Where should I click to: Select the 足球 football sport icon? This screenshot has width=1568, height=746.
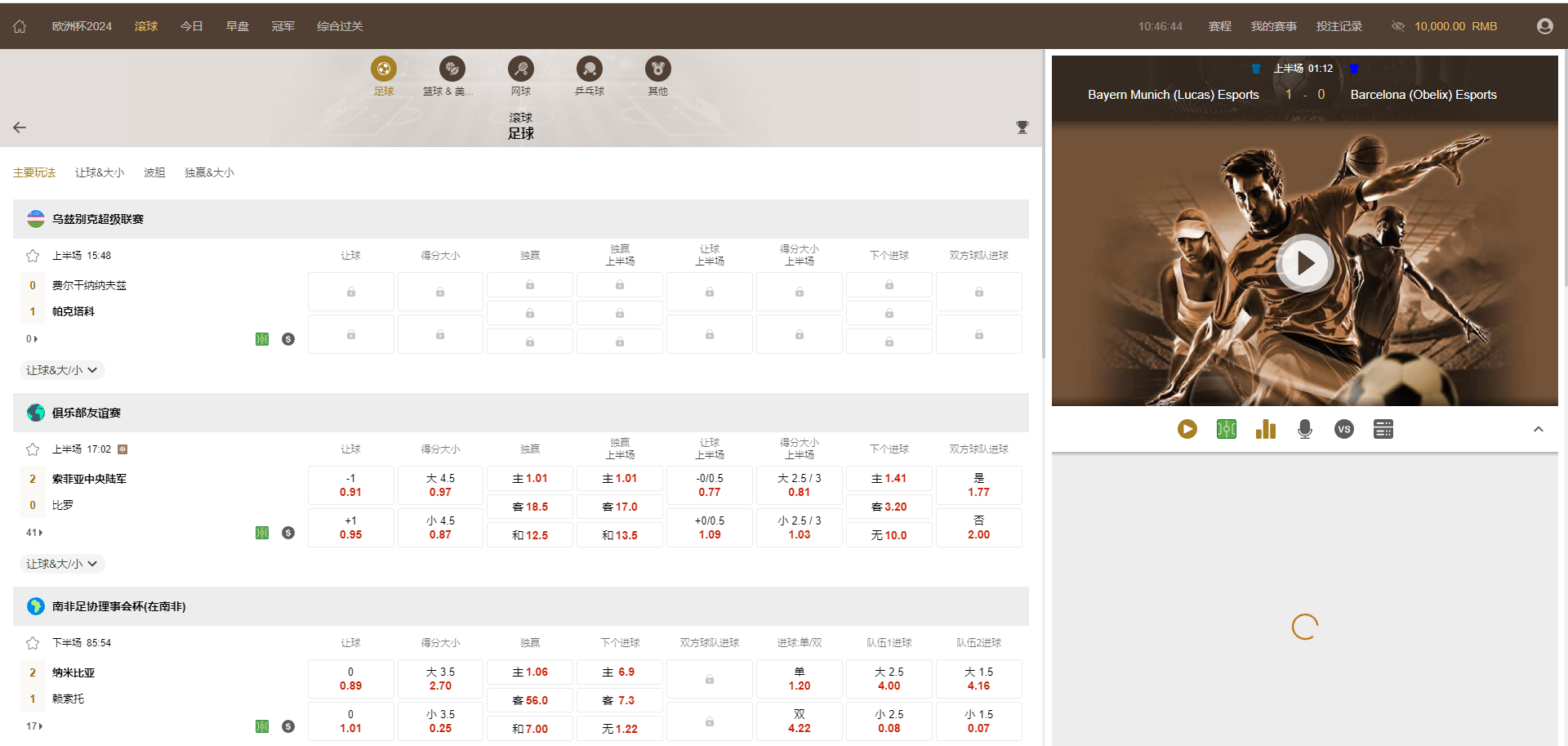click(384, 69)
